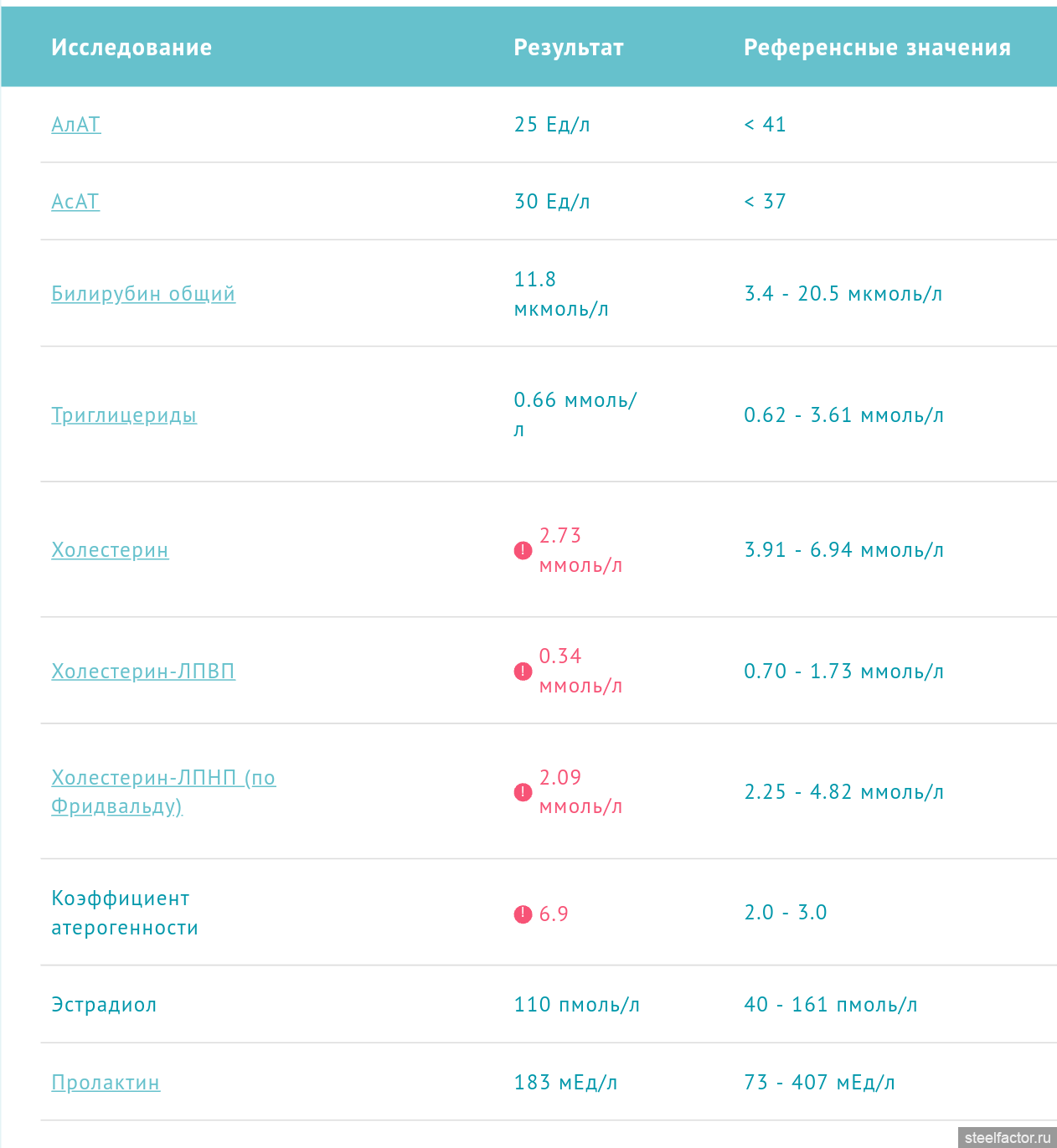Viewport: 1057px width, 1148px height.
Task: Click the alert icon next to 0.34 ммоль/л
Action: click(523, 672)
